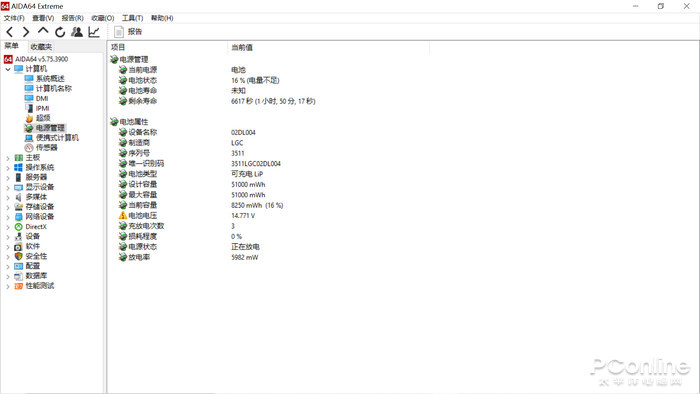700x394 pixels.
Task: Switch to the 菜单 tab
Action: 12,46
